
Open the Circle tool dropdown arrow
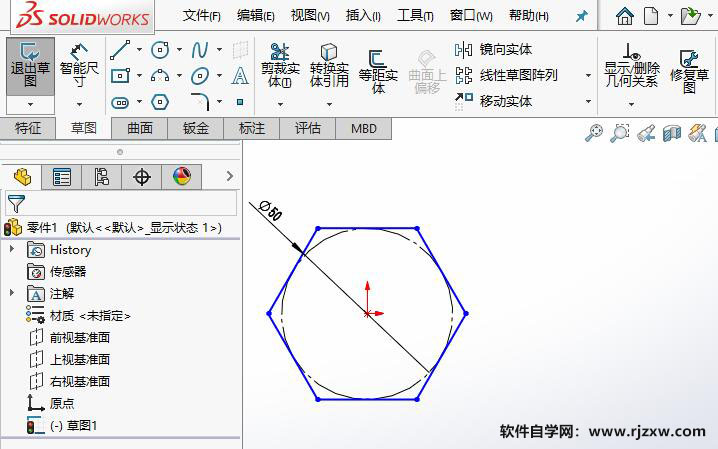pos(179,49)
